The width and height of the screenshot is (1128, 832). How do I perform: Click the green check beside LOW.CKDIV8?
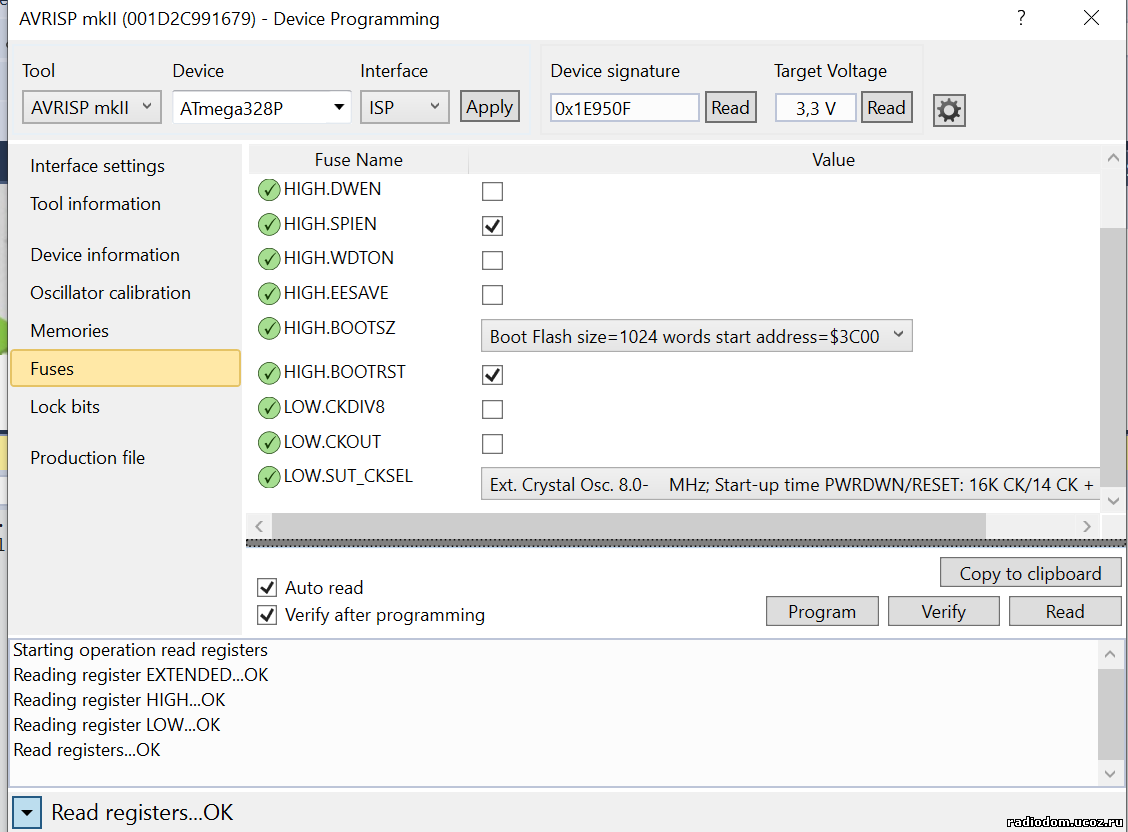pyautogui.click(x=269, y=408)
